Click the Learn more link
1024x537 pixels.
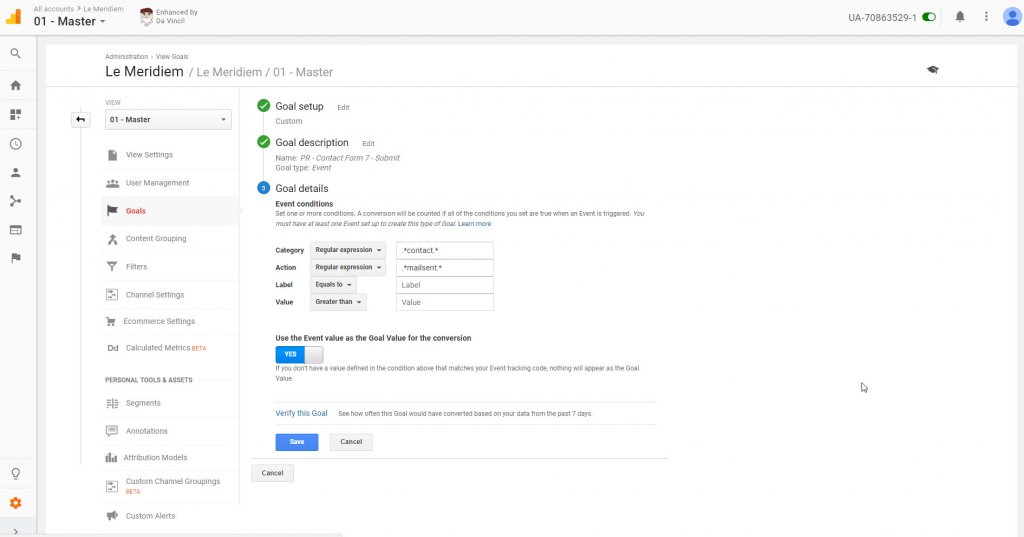474,224
